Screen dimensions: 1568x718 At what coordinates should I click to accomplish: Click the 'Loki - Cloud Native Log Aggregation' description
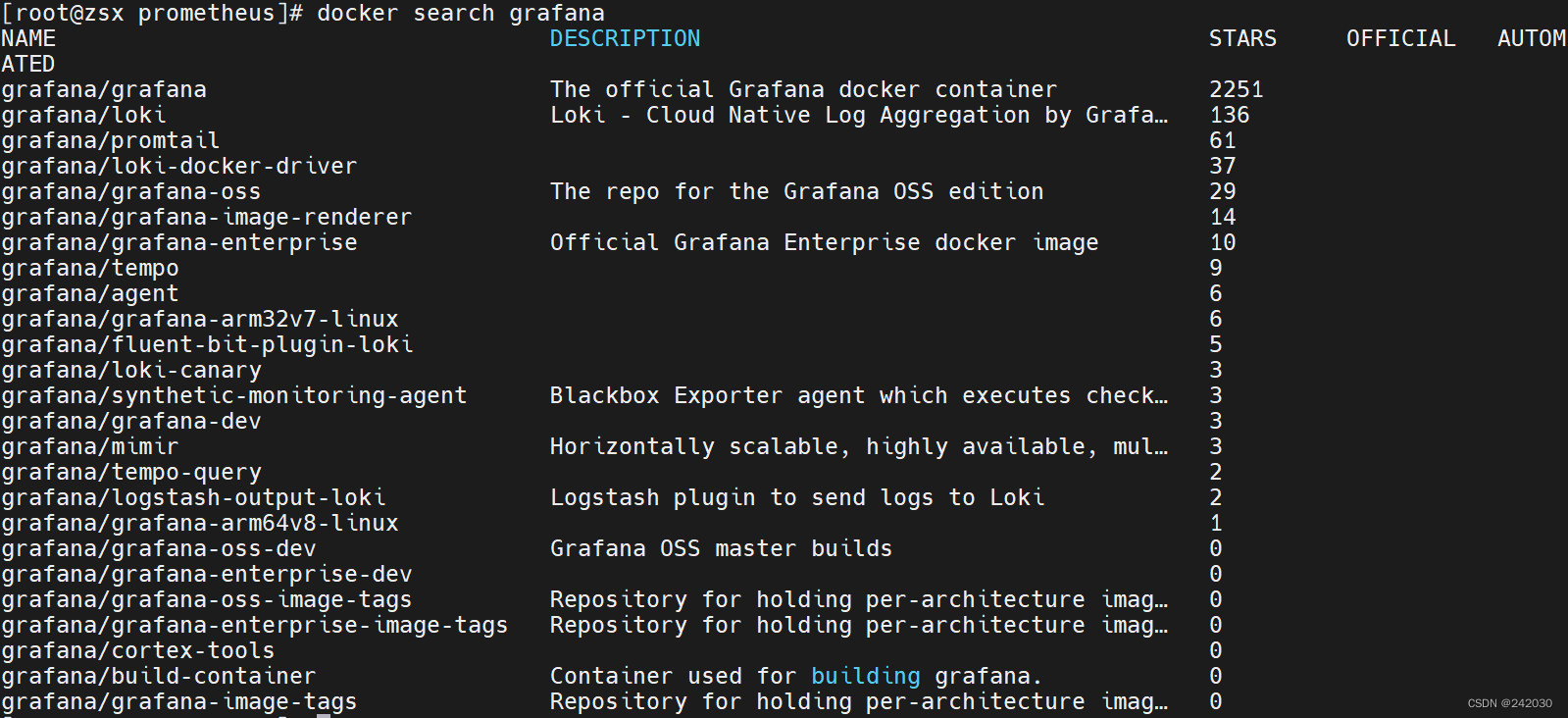click(x=859, y=116)
